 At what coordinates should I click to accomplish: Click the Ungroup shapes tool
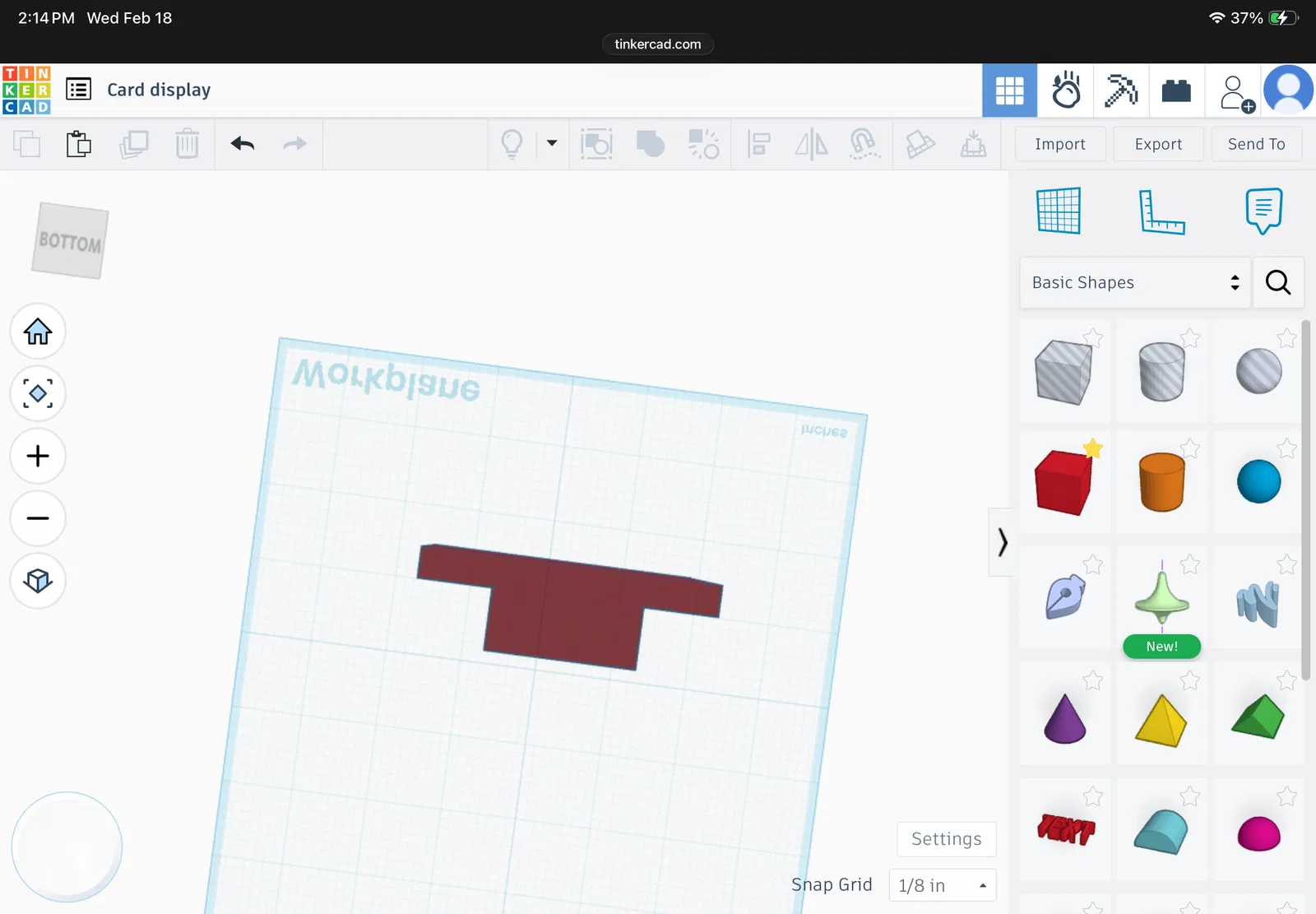[704, 144]
